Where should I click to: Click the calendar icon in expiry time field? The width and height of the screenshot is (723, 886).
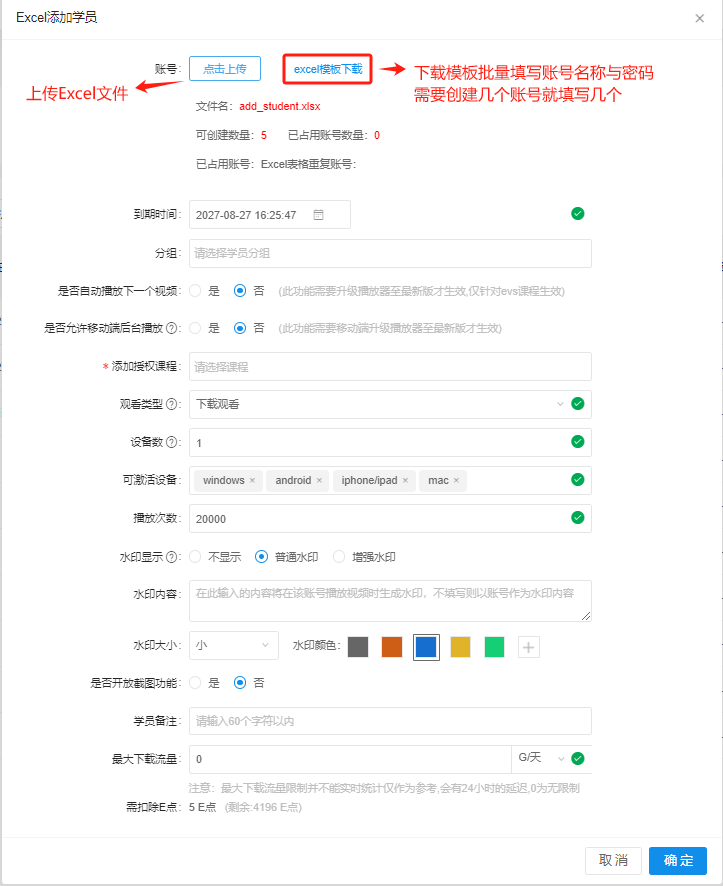click(318, 215)
